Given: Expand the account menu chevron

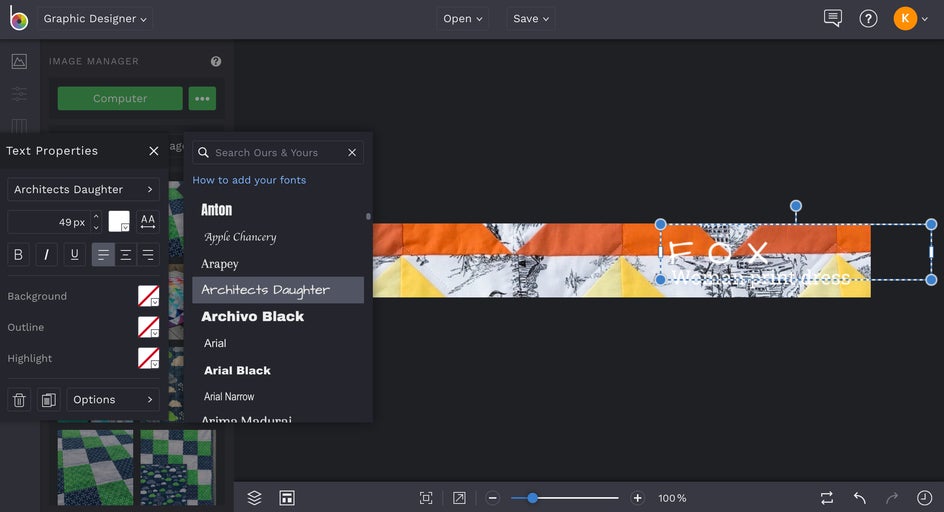Looking at the screenshot, I should pyautogui.click(x=925, y=19).
